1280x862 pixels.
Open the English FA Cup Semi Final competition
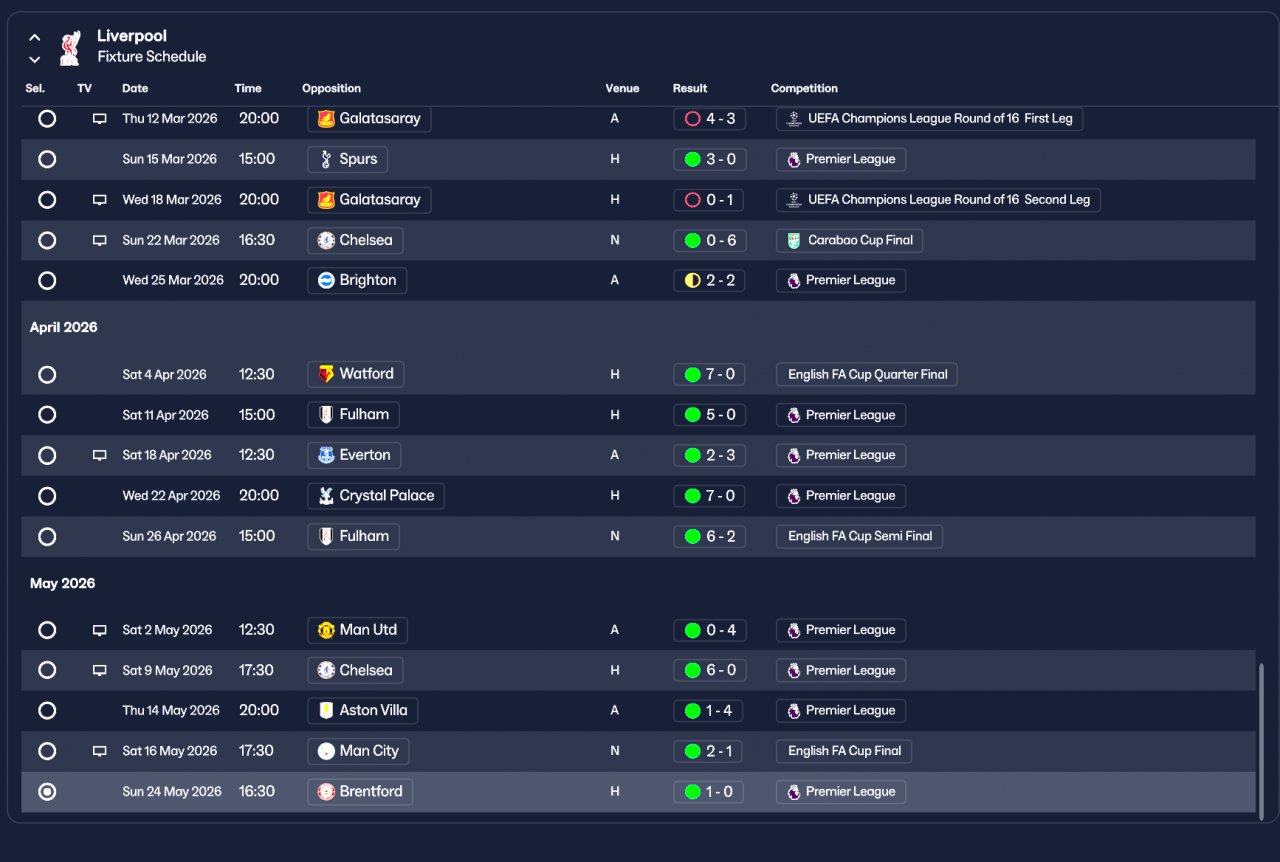[859, 536]
